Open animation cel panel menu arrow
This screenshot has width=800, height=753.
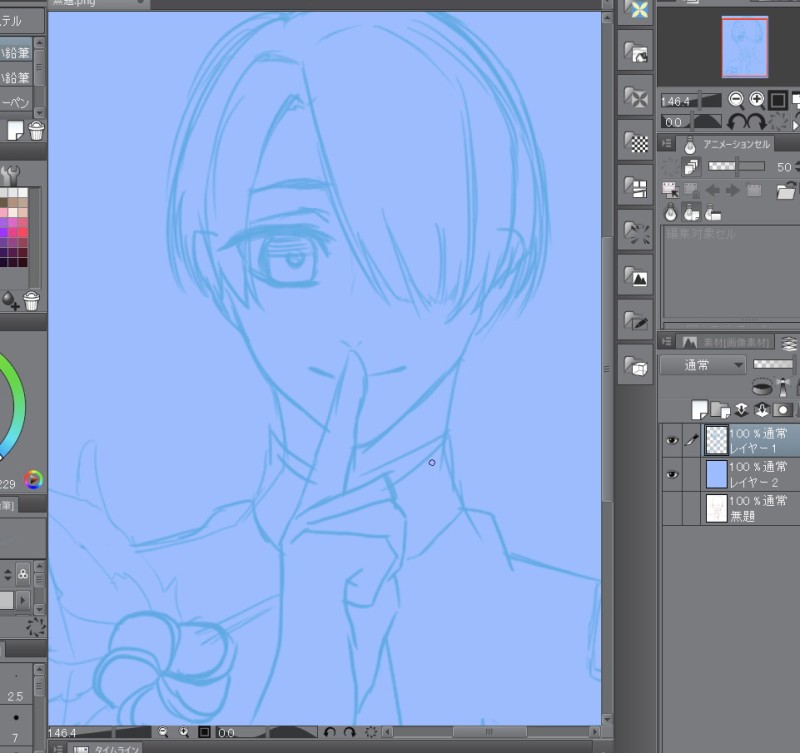[666, 143]
